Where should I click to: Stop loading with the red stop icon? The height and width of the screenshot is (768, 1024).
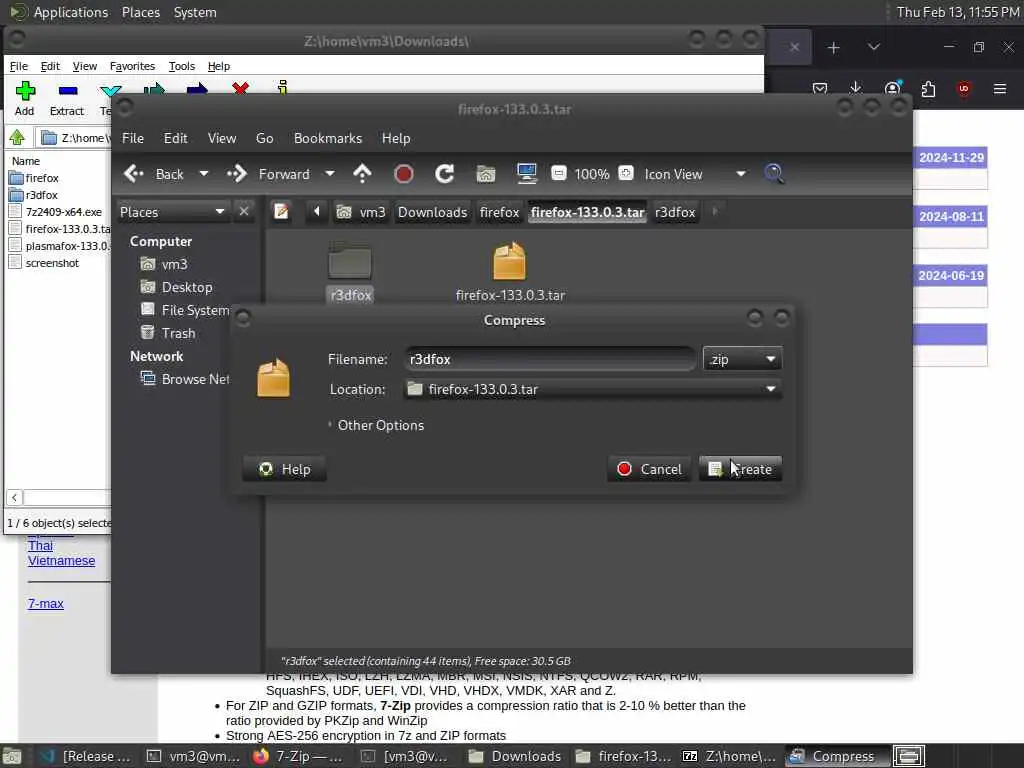click(x=404, y=174)
